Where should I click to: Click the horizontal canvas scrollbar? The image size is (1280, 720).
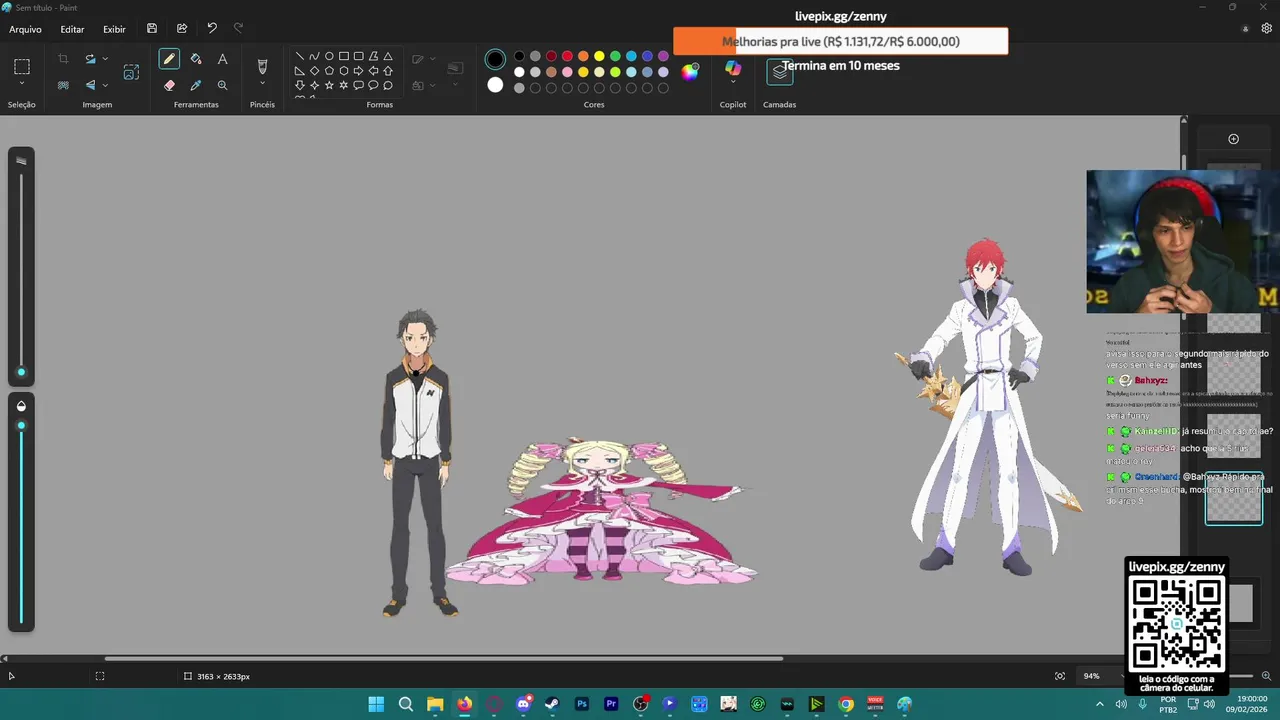(443, 658)
